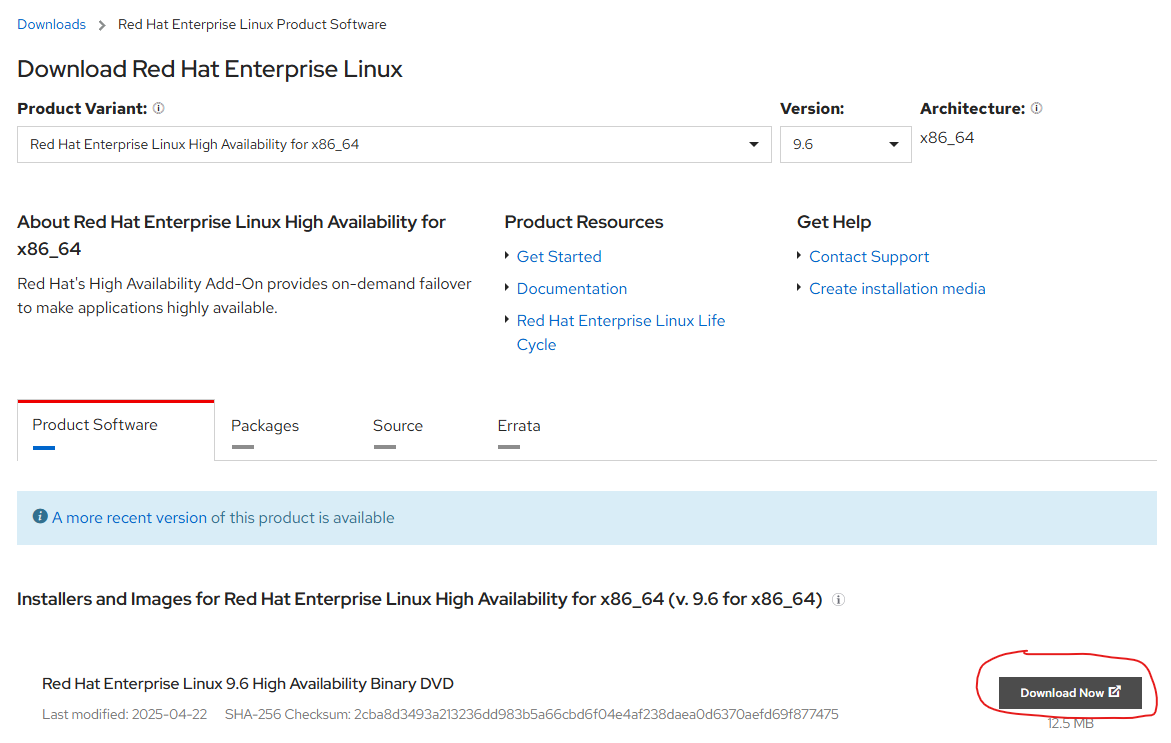Viewport: 1171px width, 743px height.
Task: Expand the Version 9.6 dropdown
Action: pyautogui.click(x=845, y=144)
